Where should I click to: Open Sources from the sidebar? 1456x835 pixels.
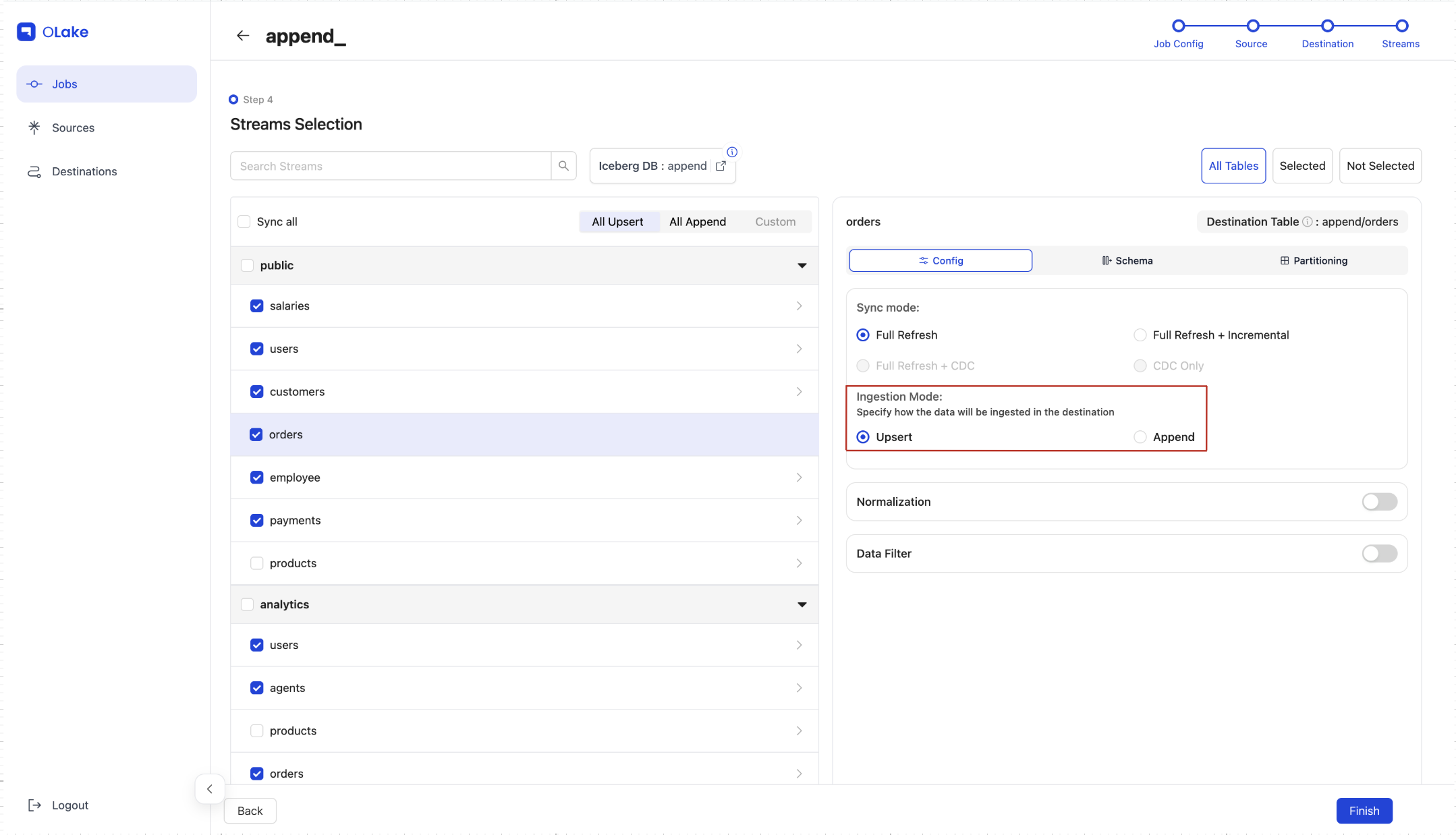tap(73, 127)
